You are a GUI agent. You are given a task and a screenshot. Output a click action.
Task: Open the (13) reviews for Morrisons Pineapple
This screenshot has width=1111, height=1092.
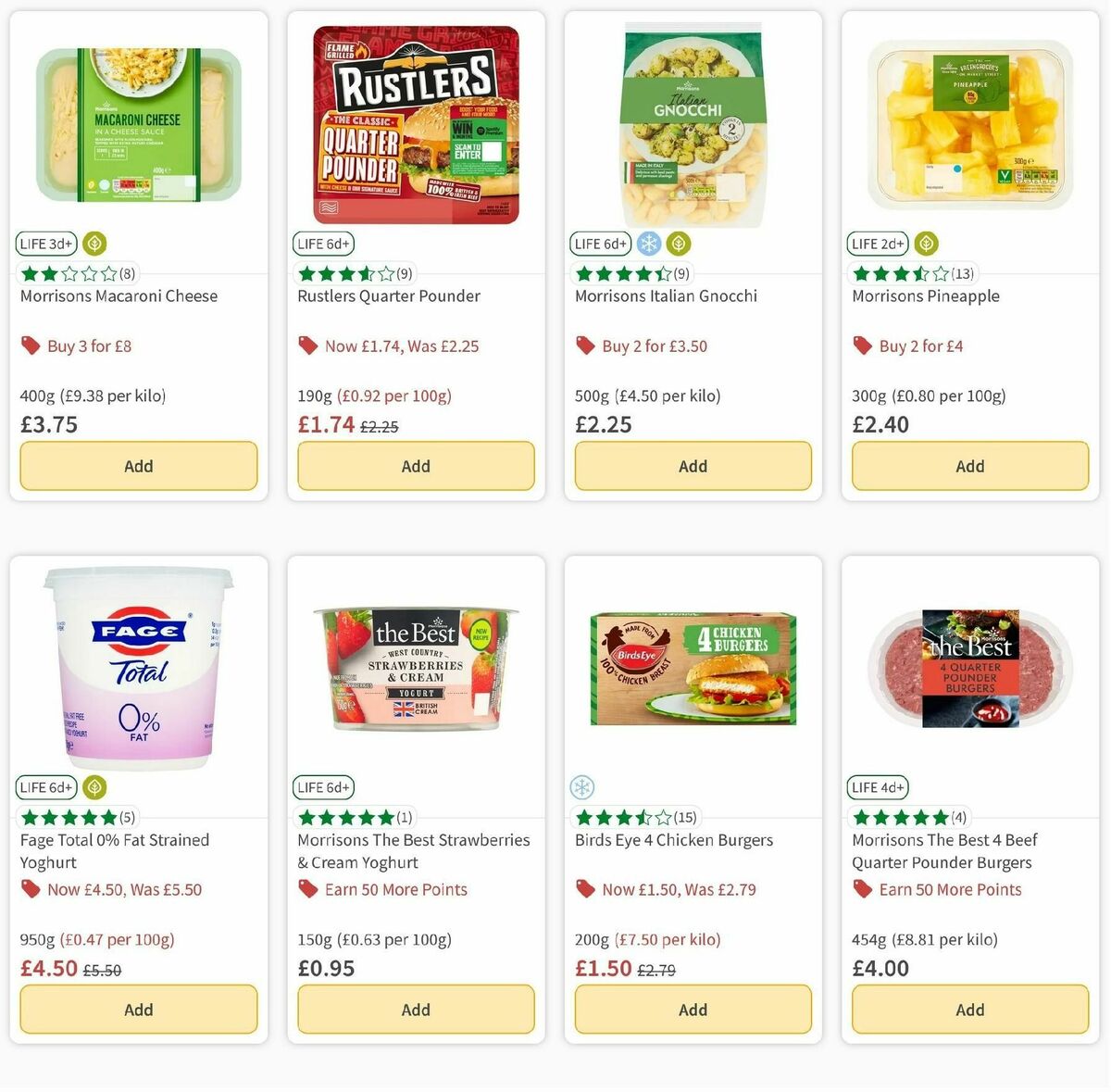(960, 273)
